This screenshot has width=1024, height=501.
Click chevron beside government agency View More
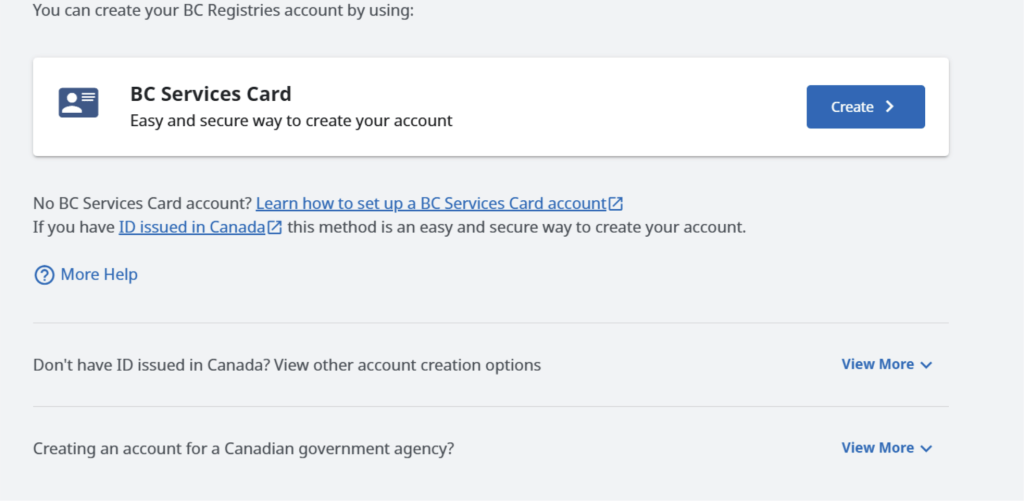(925, 449)
